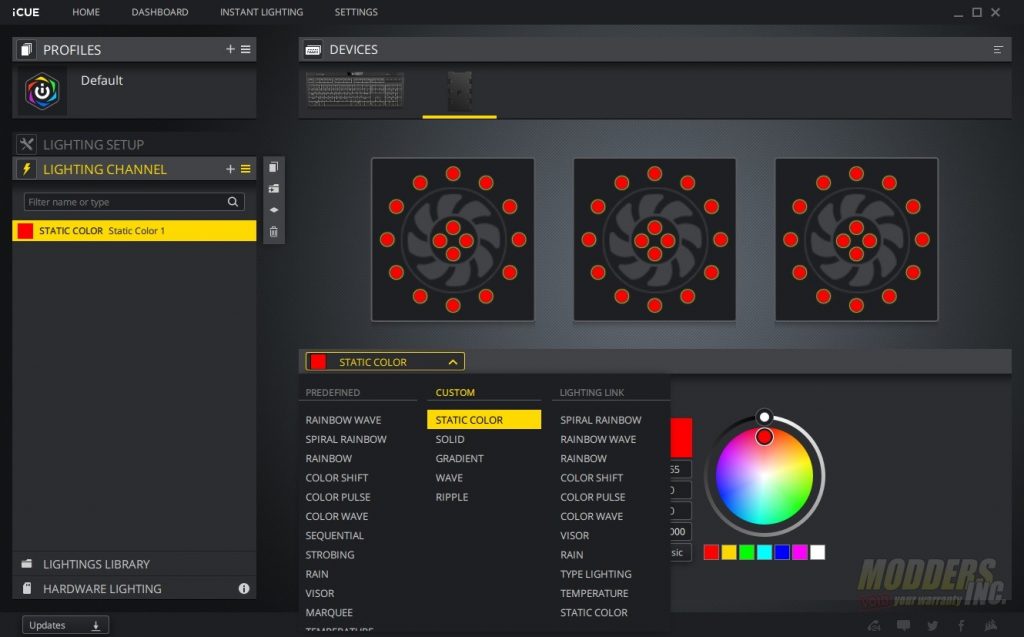Image resolution: width=1024 pixels, height=637 pixels.
Task: Delete the selected effect with the trash icon
Action: [x=274, y=231]
